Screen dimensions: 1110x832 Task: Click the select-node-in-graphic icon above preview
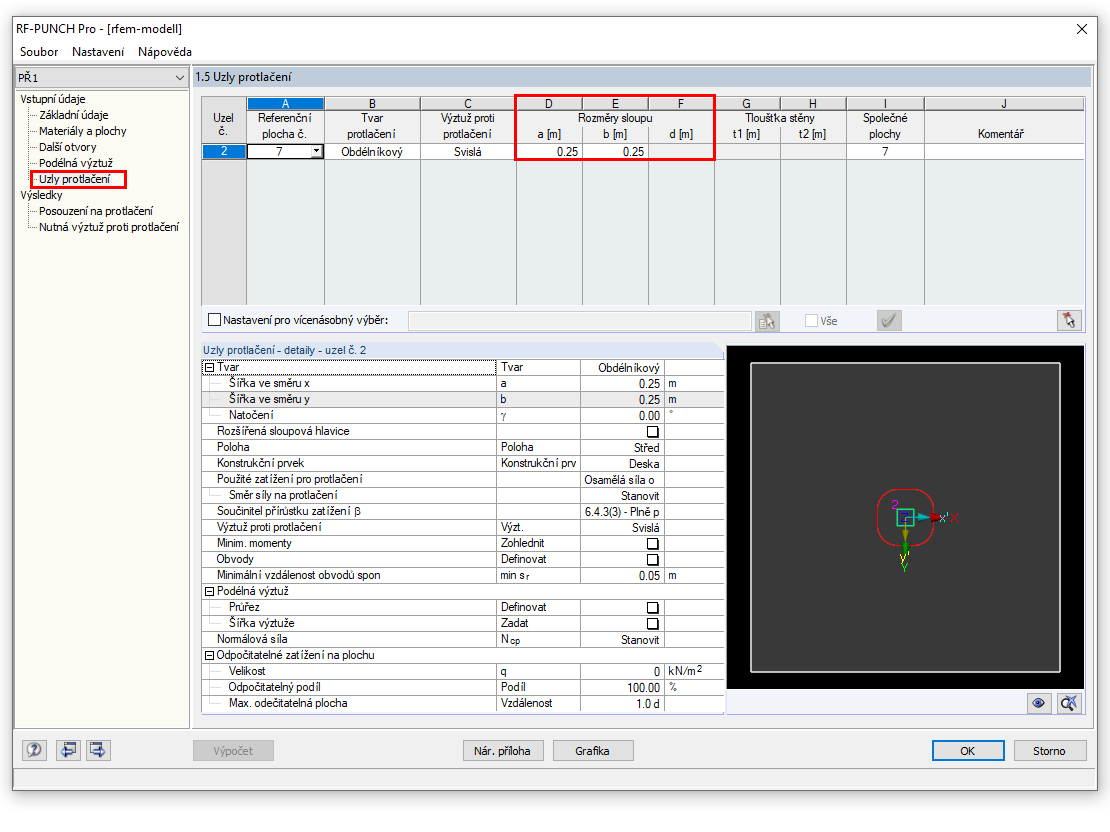pos(1069,320)
